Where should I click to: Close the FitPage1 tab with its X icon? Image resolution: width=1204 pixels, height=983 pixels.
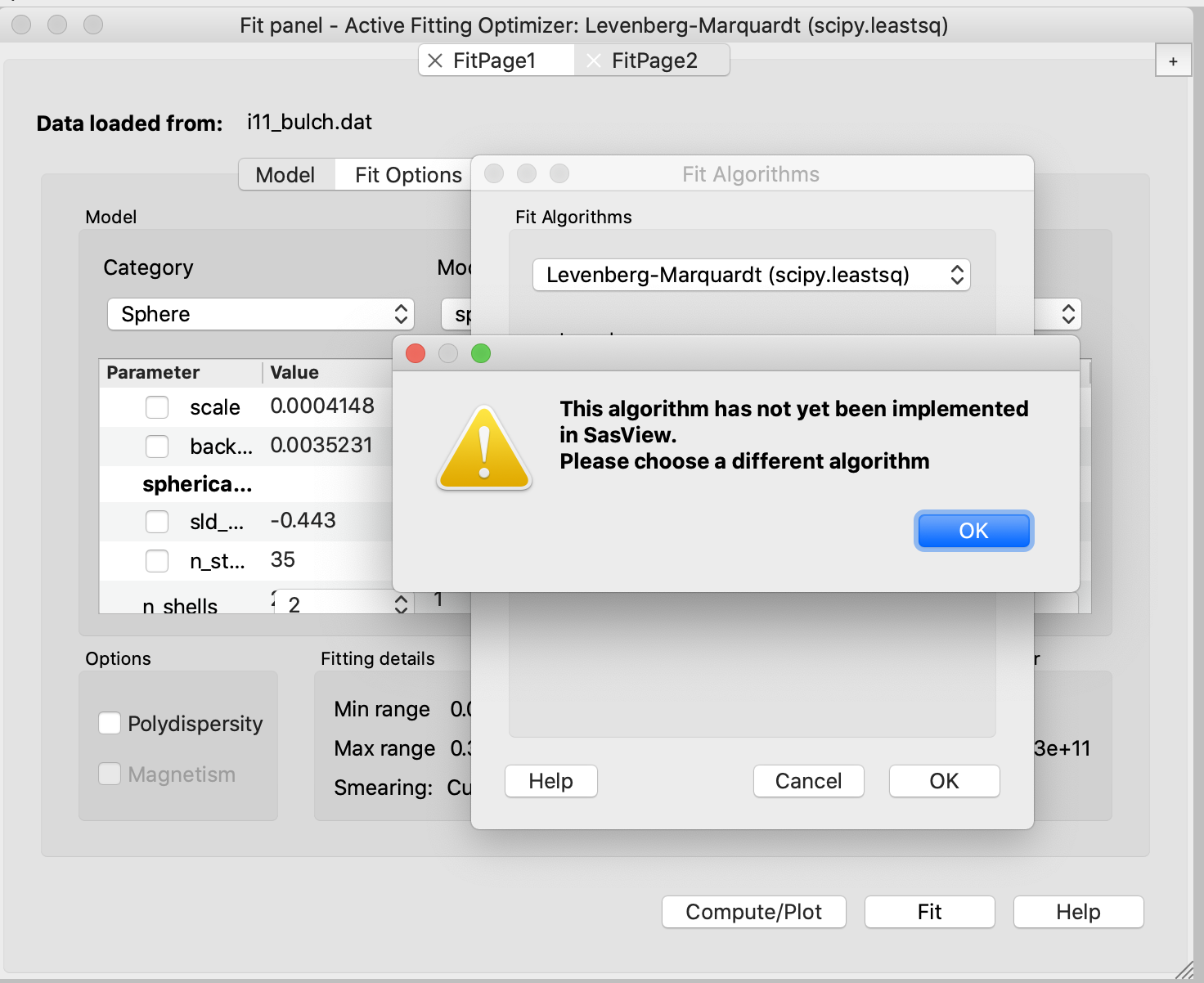pos(434,60)
